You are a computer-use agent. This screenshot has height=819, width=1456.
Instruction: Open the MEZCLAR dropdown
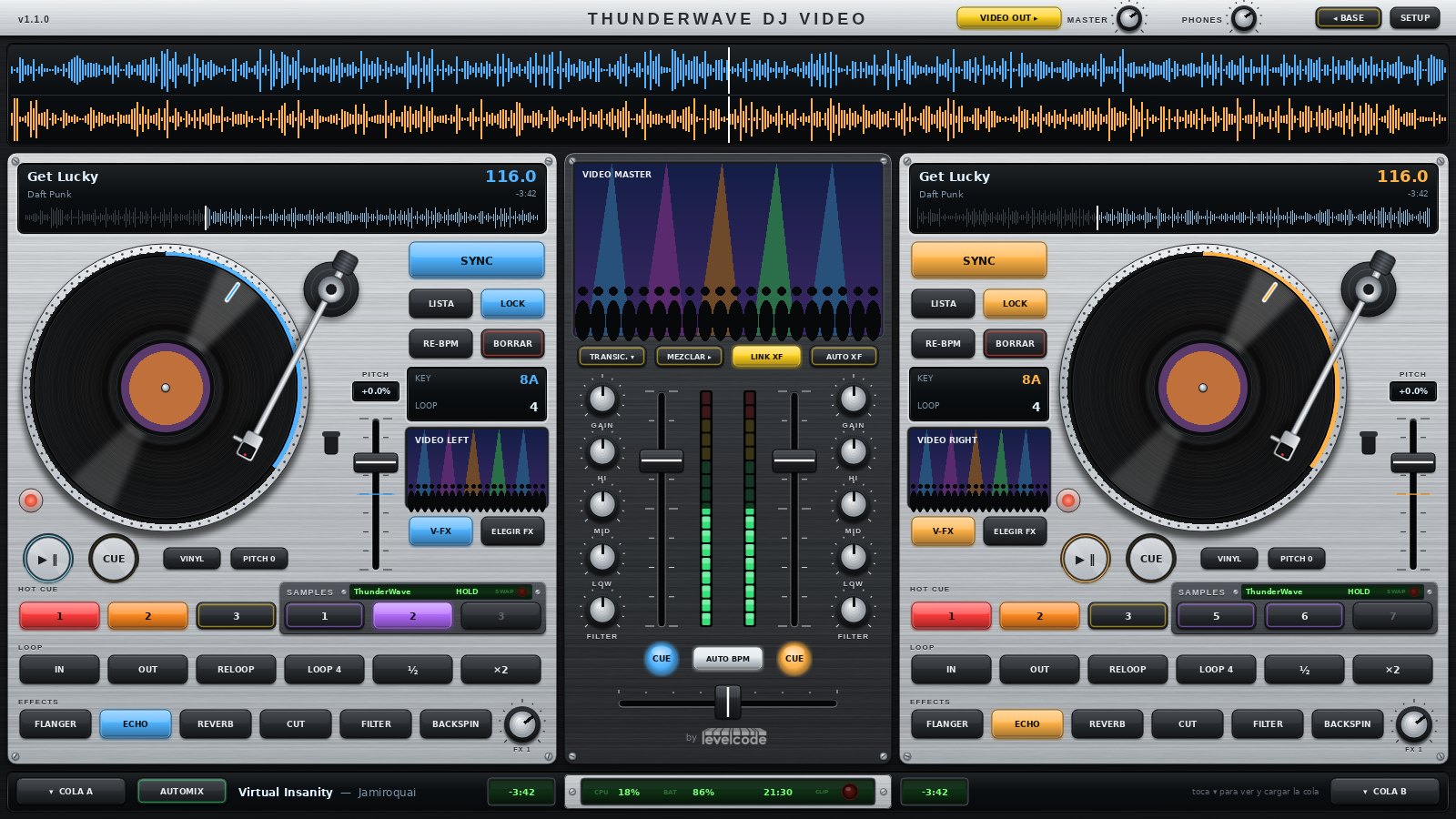tap(689, 357)
